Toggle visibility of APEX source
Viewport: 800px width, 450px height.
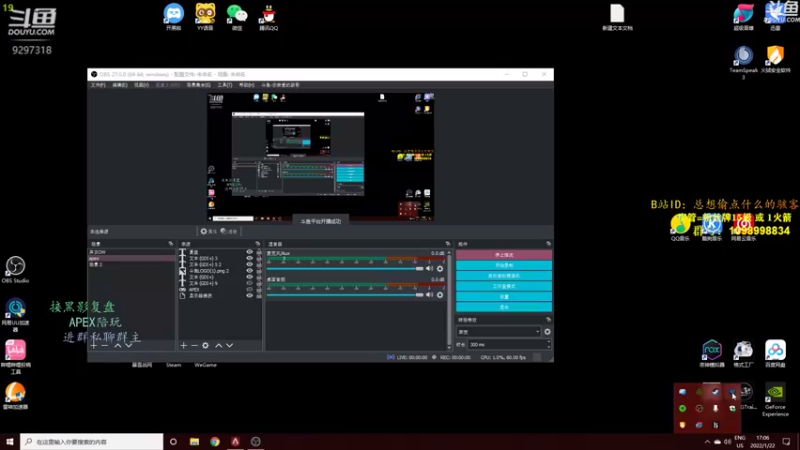pyautogui.click(x=249, y=289)
